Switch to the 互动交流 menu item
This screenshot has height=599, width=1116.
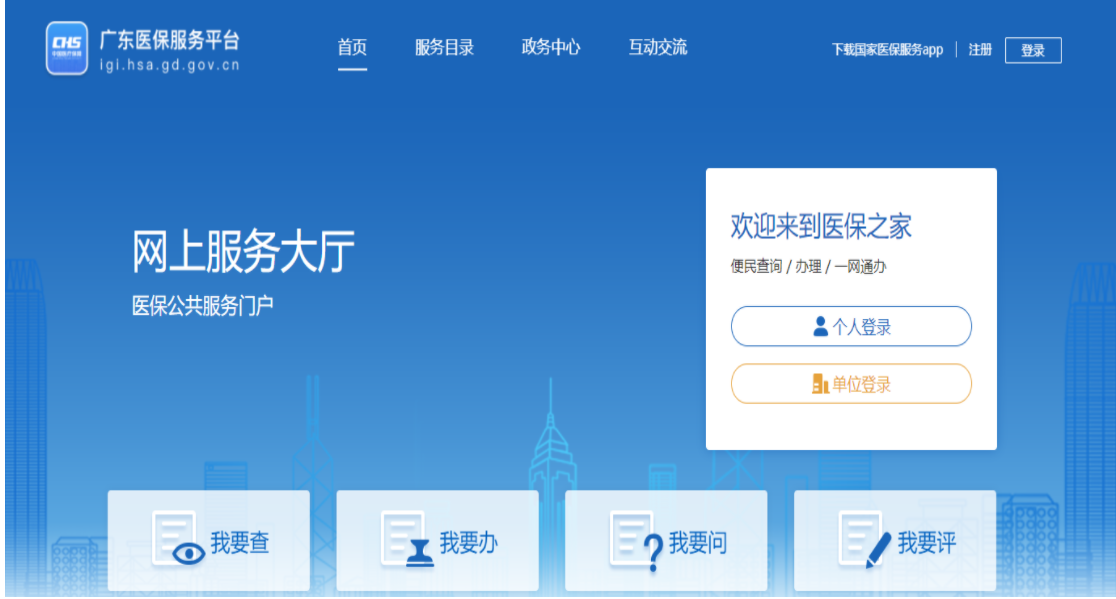pyautogui.click(x=657, y=48)
